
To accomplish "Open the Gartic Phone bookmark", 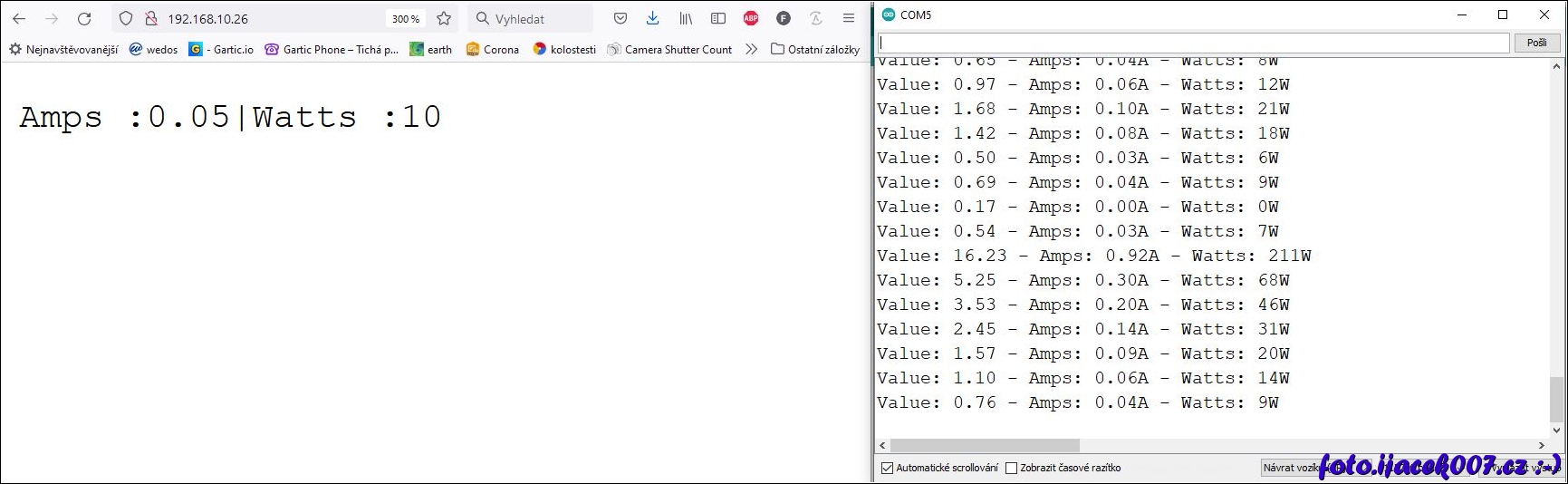I will pyautogui.click(x=332, y=49).
